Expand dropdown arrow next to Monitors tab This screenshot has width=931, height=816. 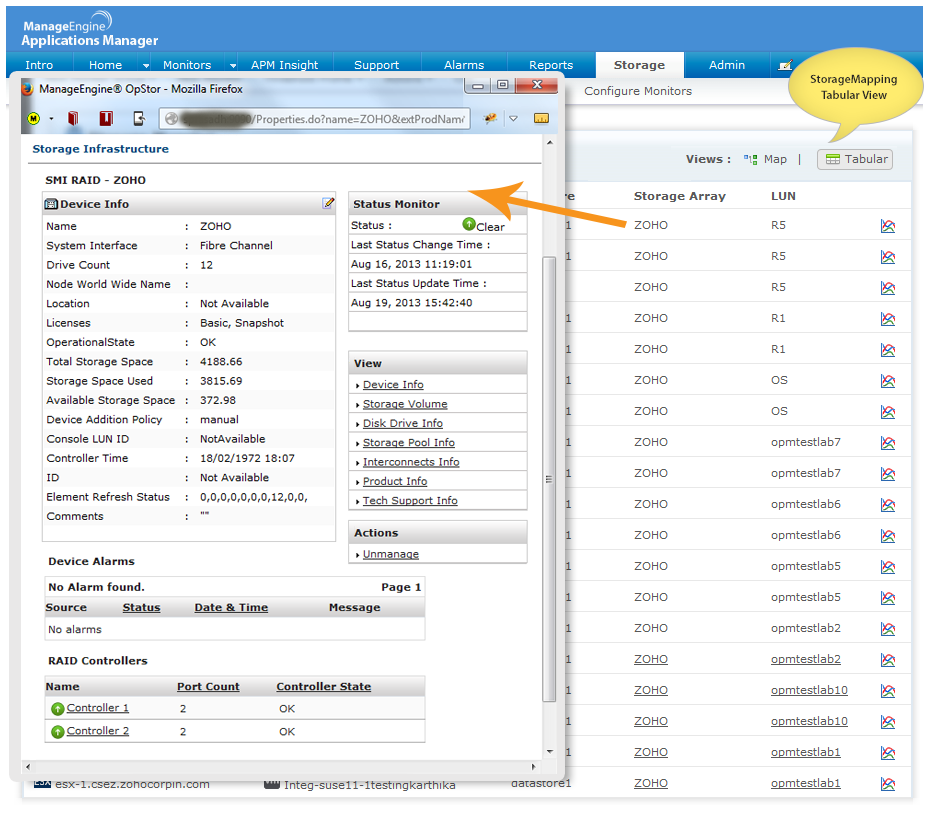coord(233,65)
